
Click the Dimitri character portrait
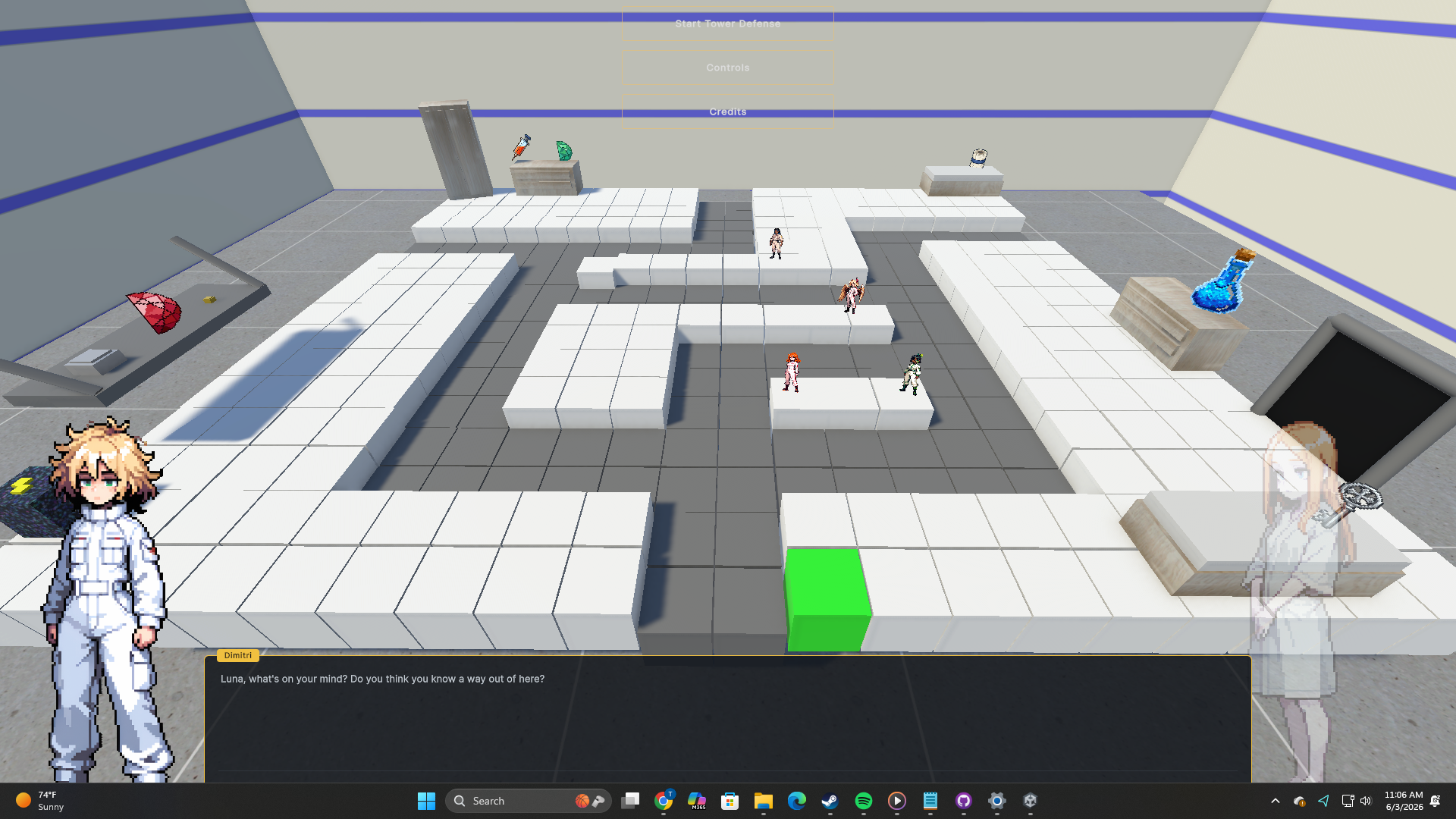(105, 599)
